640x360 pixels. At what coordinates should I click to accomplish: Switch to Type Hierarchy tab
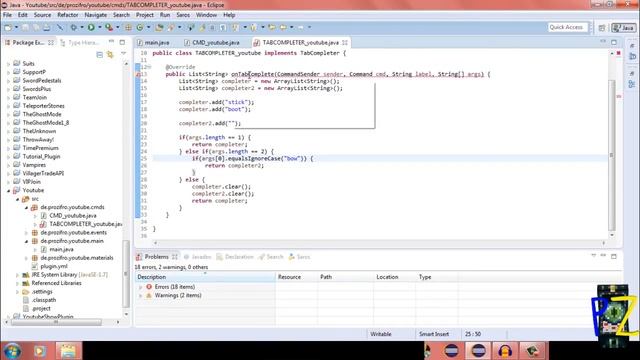tap(80, 42)
